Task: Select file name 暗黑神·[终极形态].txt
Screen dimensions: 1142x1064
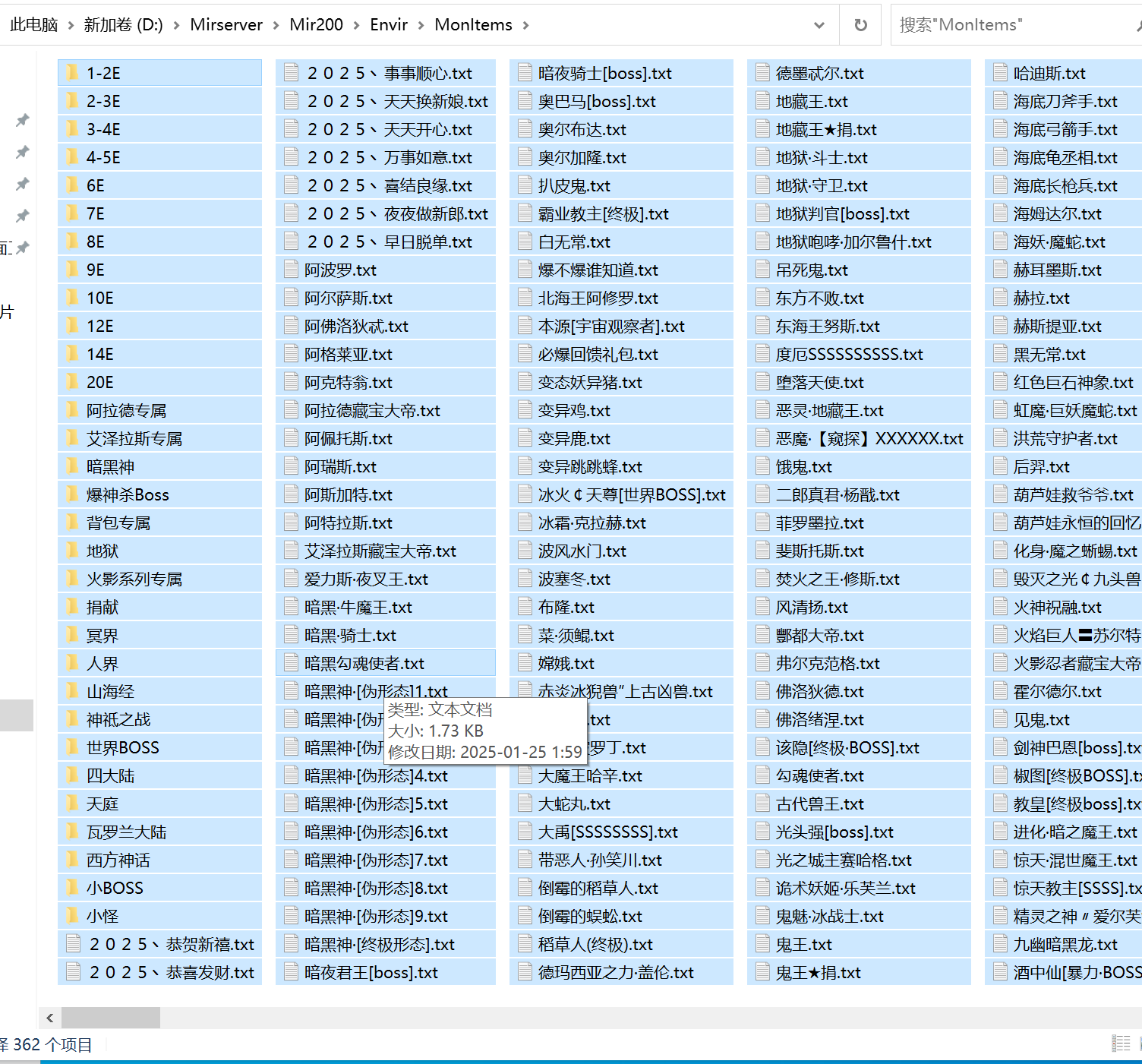Action: 380,944
